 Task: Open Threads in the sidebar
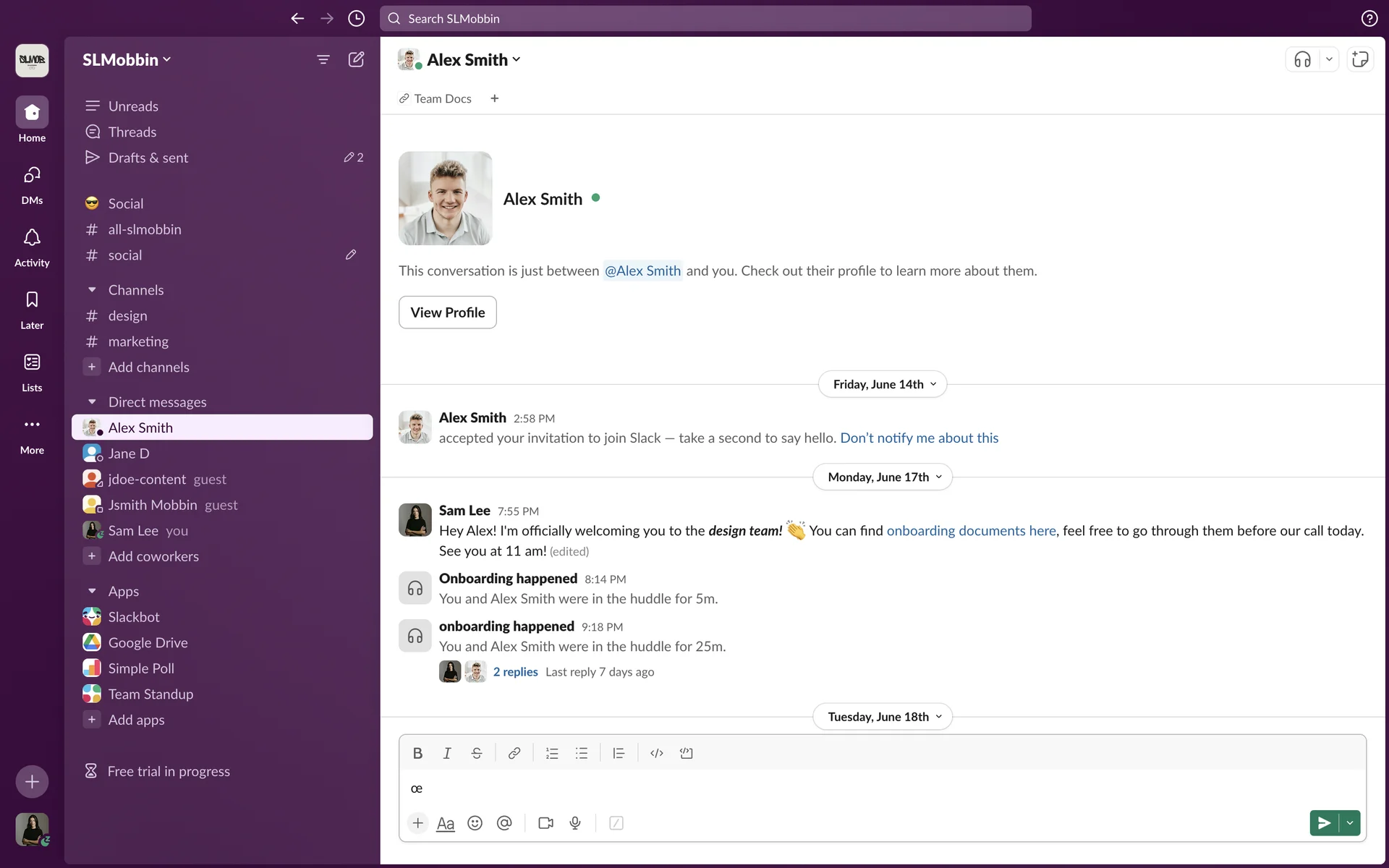[x=132, y=132]
